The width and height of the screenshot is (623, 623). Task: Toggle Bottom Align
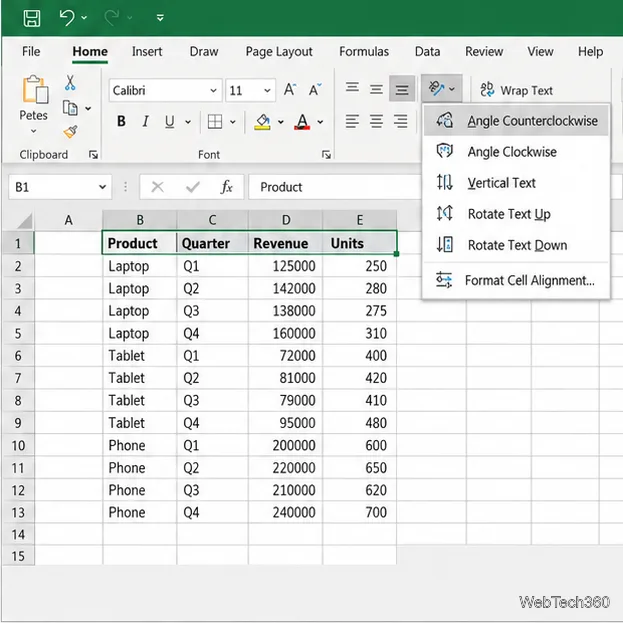(402, 89)
